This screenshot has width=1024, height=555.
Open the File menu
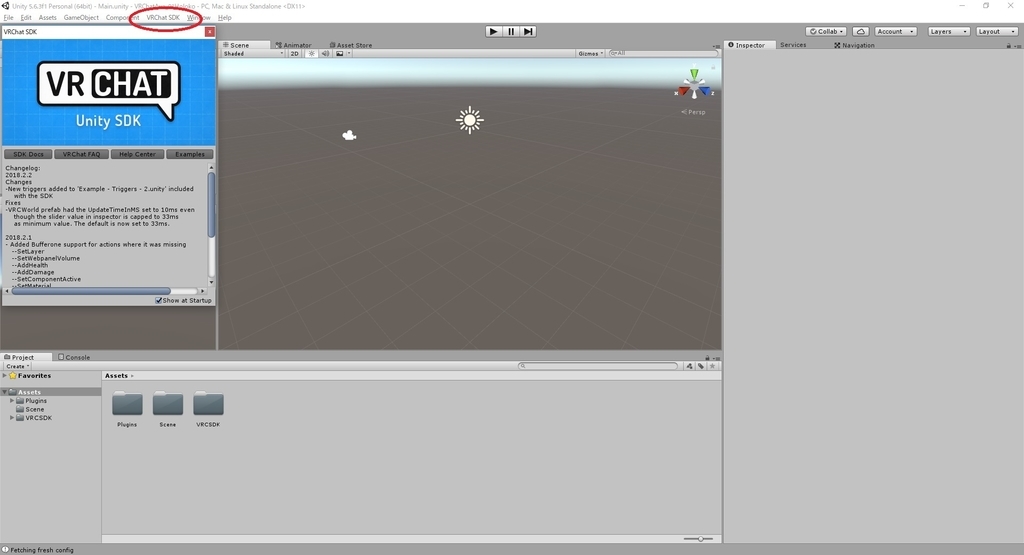(8, 18)
